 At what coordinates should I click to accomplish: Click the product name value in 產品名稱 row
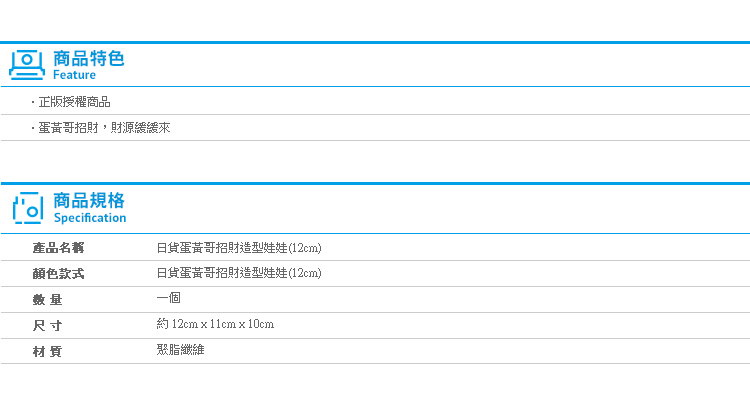pyautogui.click(x=239, y=248)
